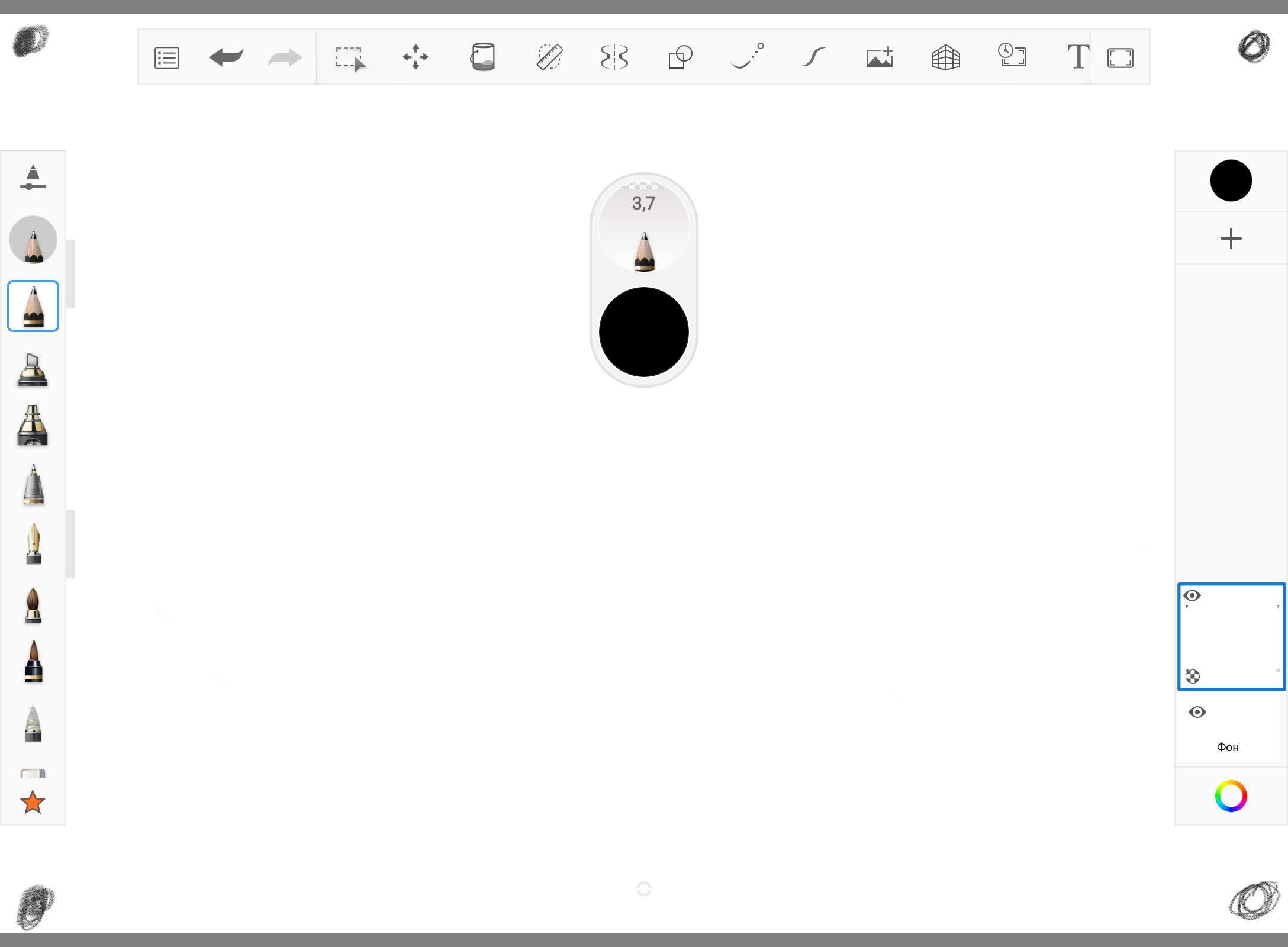The width and height of the screenshot is (1288, 947).
Task: Turn on symmetry drawing tool
Action: 614,57
